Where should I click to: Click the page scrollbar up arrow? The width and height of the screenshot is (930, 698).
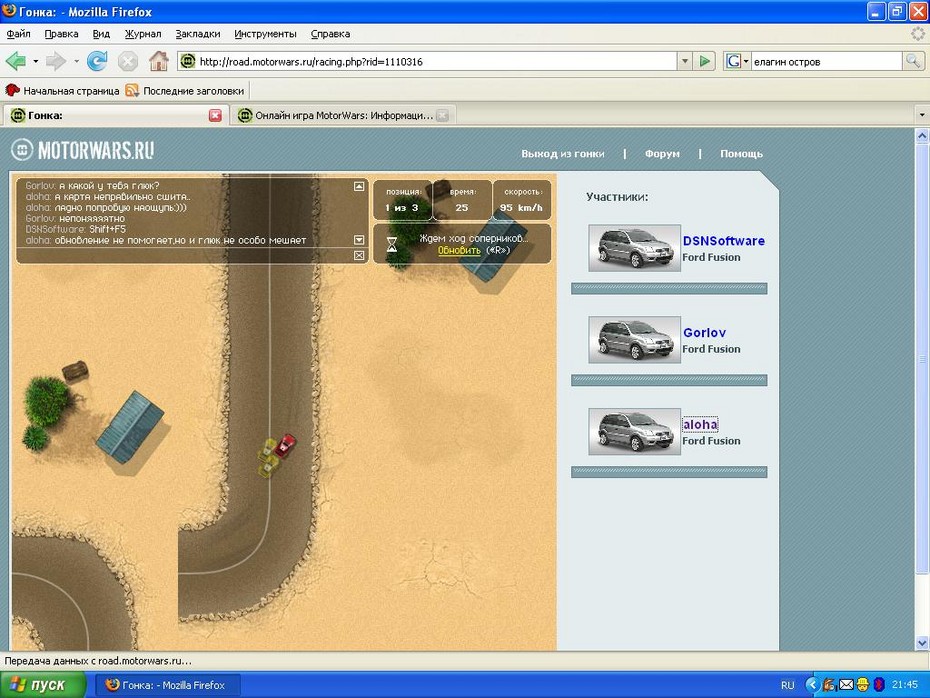pyautogui.click(x=922, y=136)
